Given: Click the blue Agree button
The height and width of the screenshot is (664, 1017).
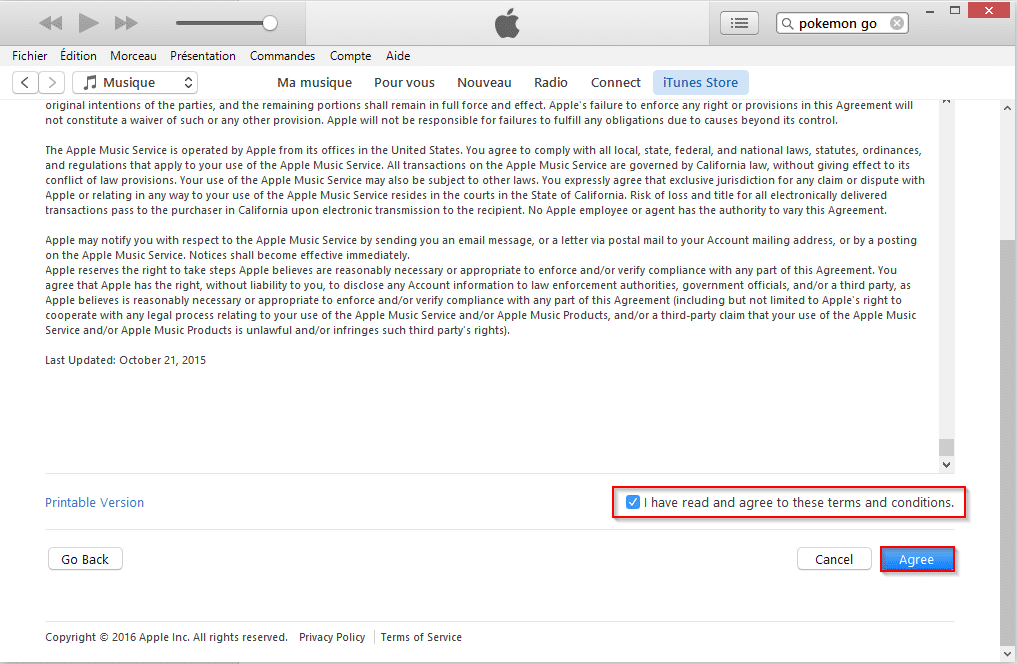Looking at the screenshot, I should click(x=916, y=559).
